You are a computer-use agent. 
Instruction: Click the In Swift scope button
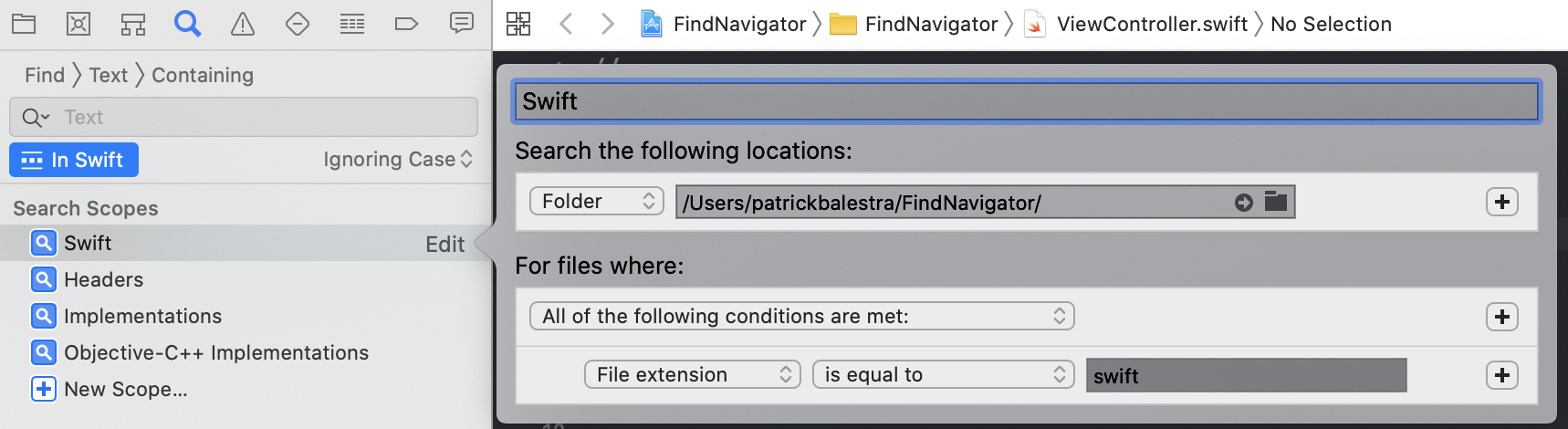pyautogui.click(x=74, y=160)
